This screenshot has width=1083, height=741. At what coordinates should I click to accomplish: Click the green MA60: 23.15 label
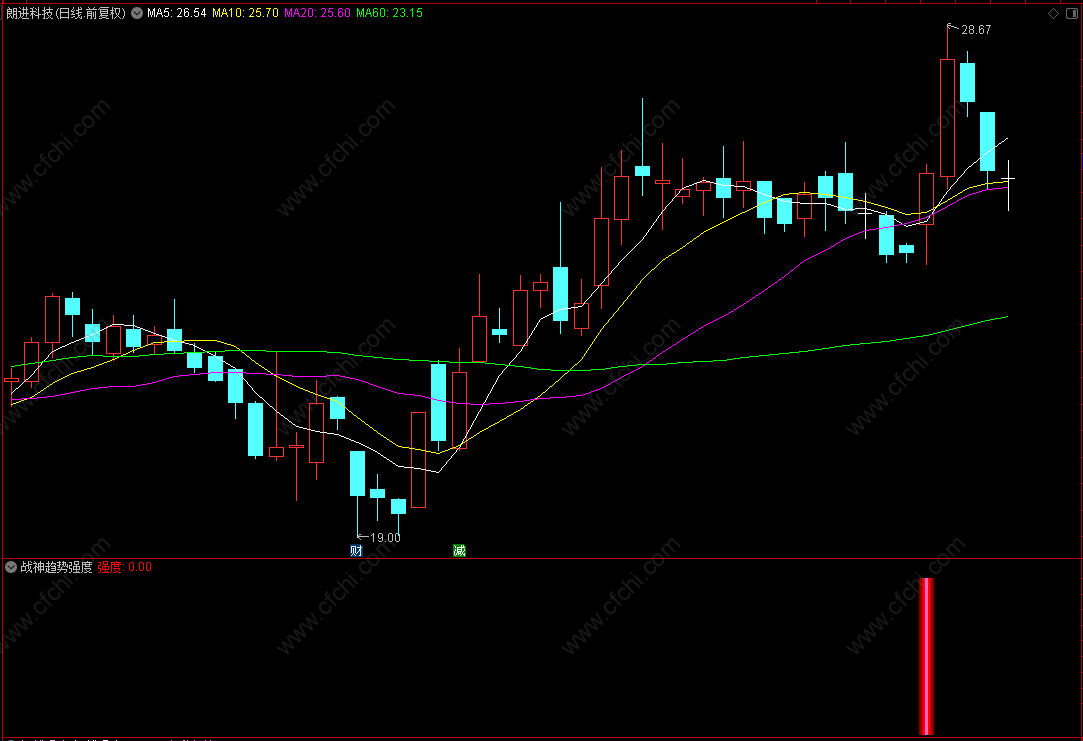point(390,13)
